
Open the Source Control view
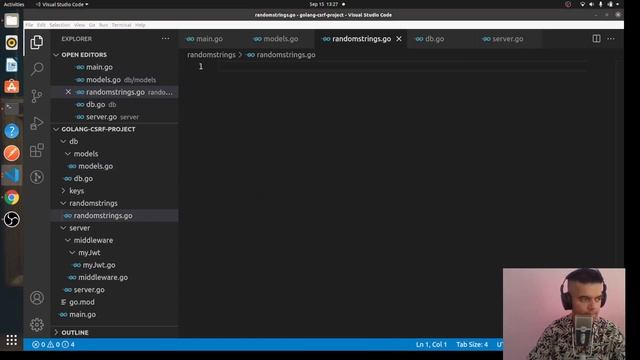pyautogui.click(x=37, y=96)
